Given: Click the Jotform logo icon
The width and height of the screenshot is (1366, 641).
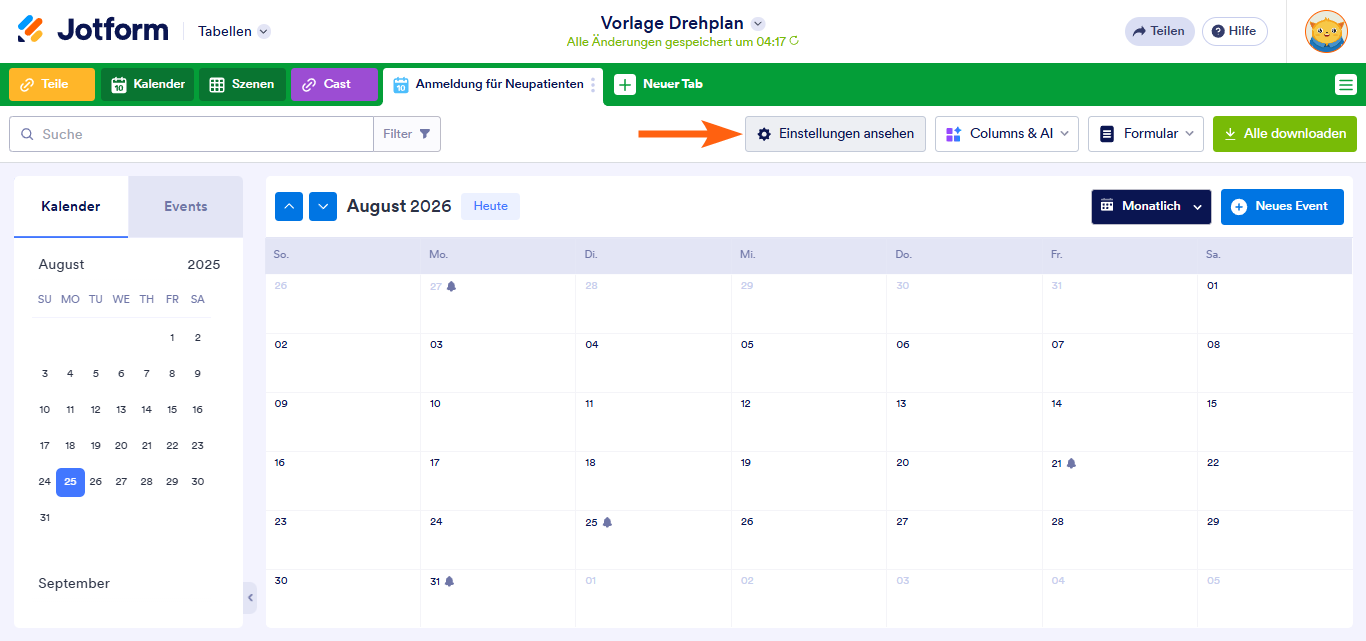Looking at the screenshot, I should (x=31, y=30).
